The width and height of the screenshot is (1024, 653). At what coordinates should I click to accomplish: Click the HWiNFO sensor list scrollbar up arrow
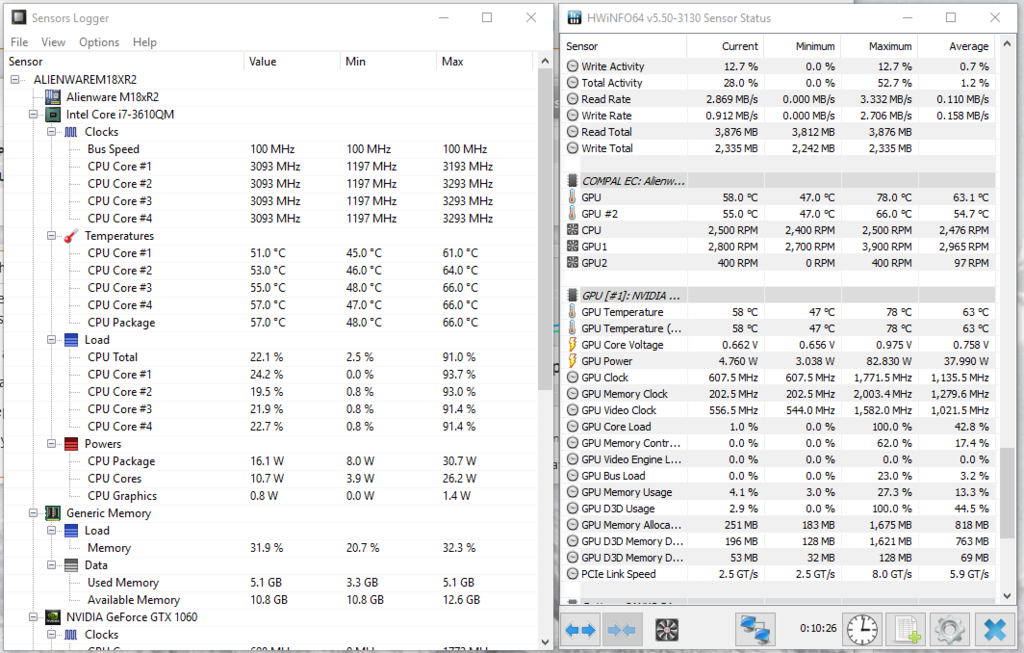[1007, 44]
